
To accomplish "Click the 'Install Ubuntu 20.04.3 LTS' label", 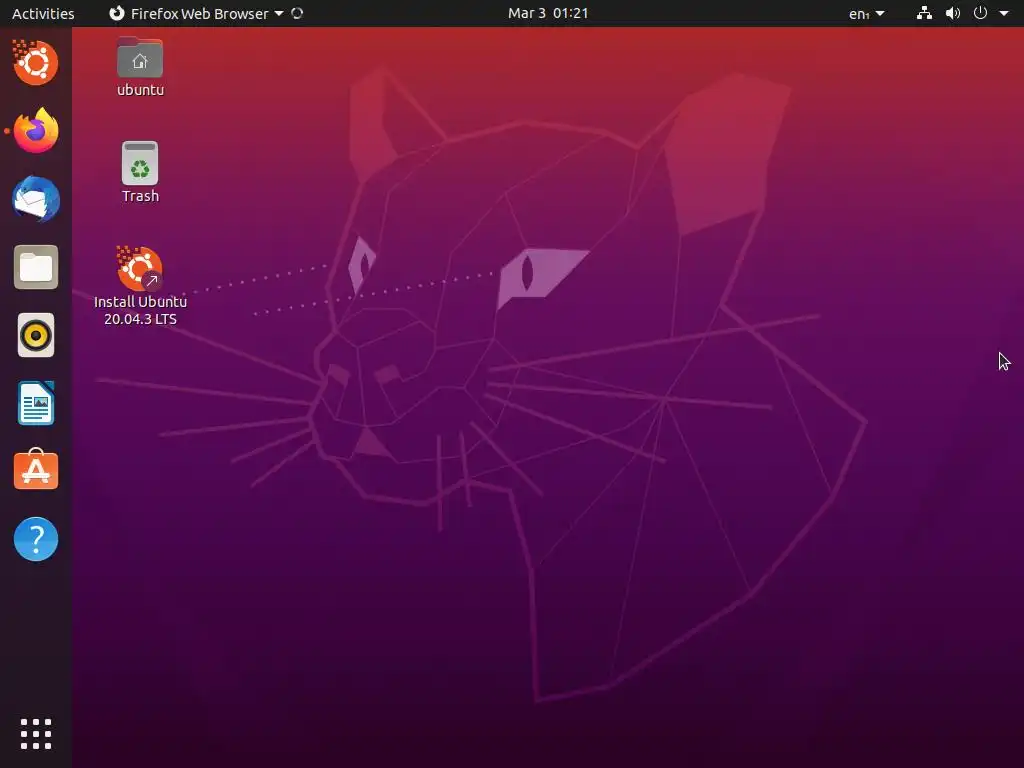I will pyautogui.click(x=140, y=310).
